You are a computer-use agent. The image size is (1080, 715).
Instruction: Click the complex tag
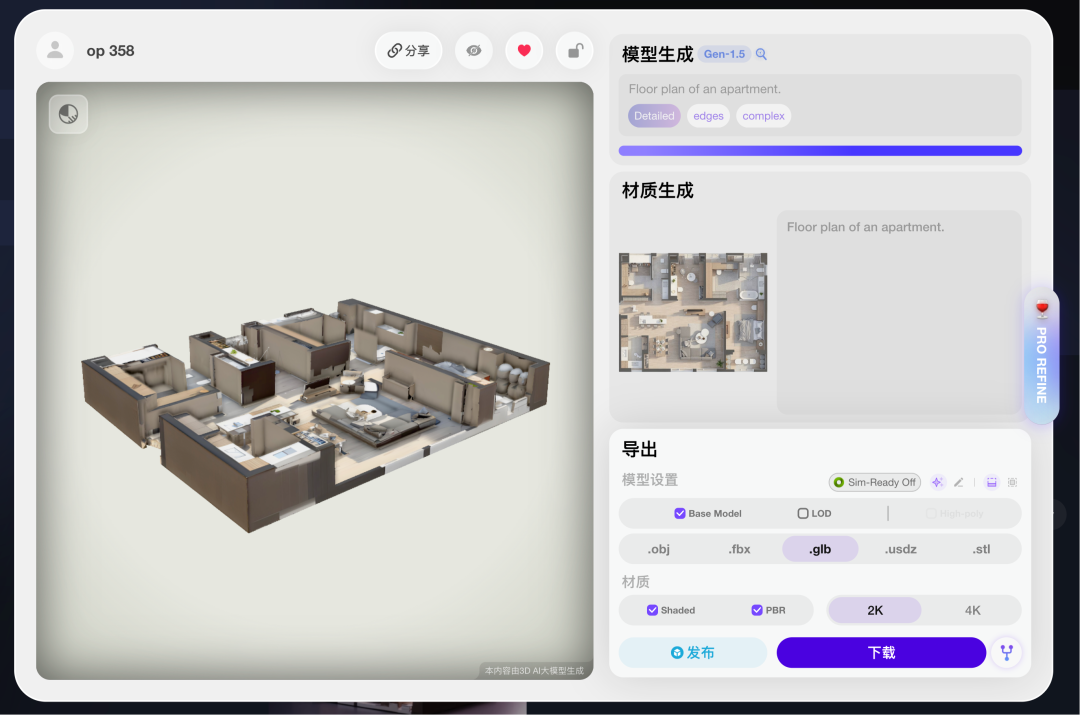pyautogui.click(x=763, y=116)
